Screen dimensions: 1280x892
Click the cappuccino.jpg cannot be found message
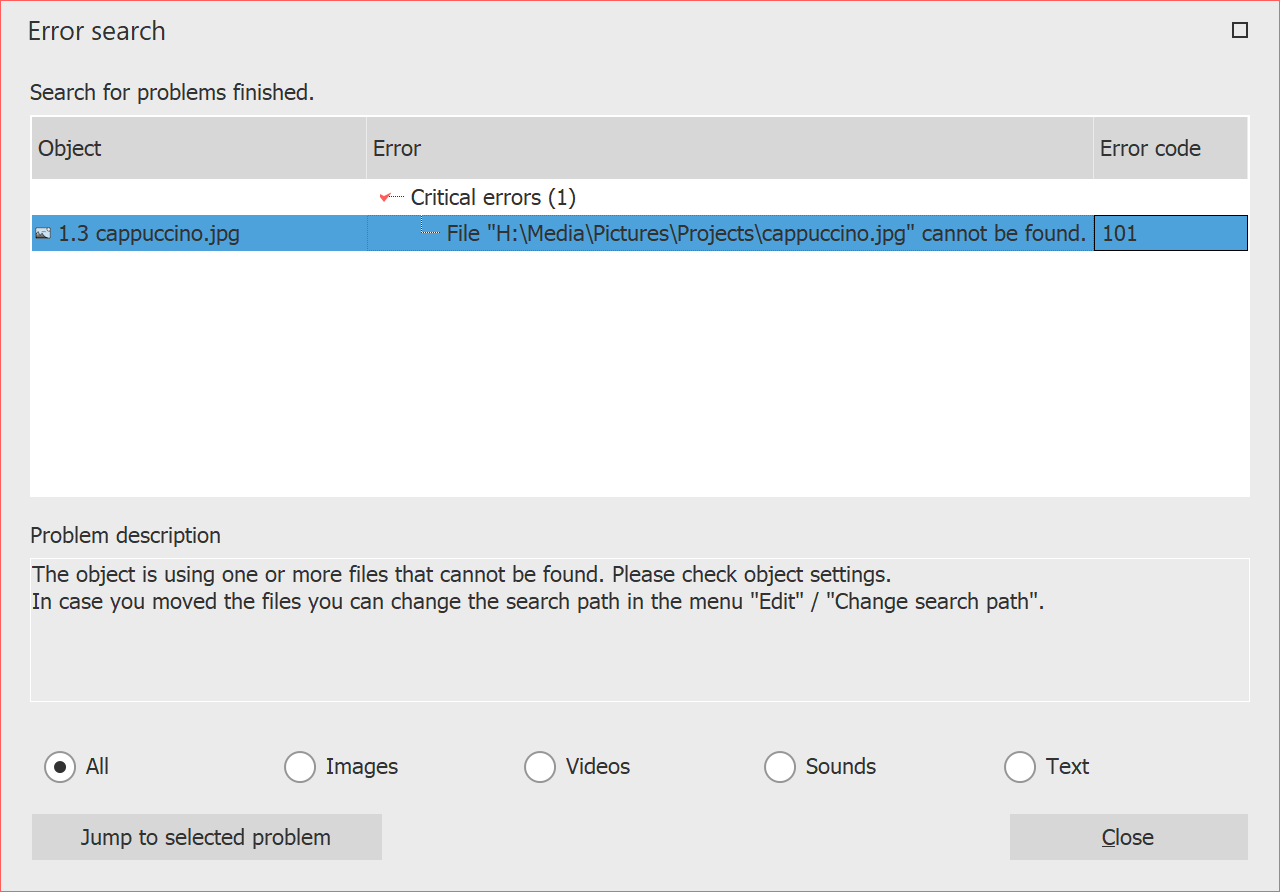pos(766,232)
